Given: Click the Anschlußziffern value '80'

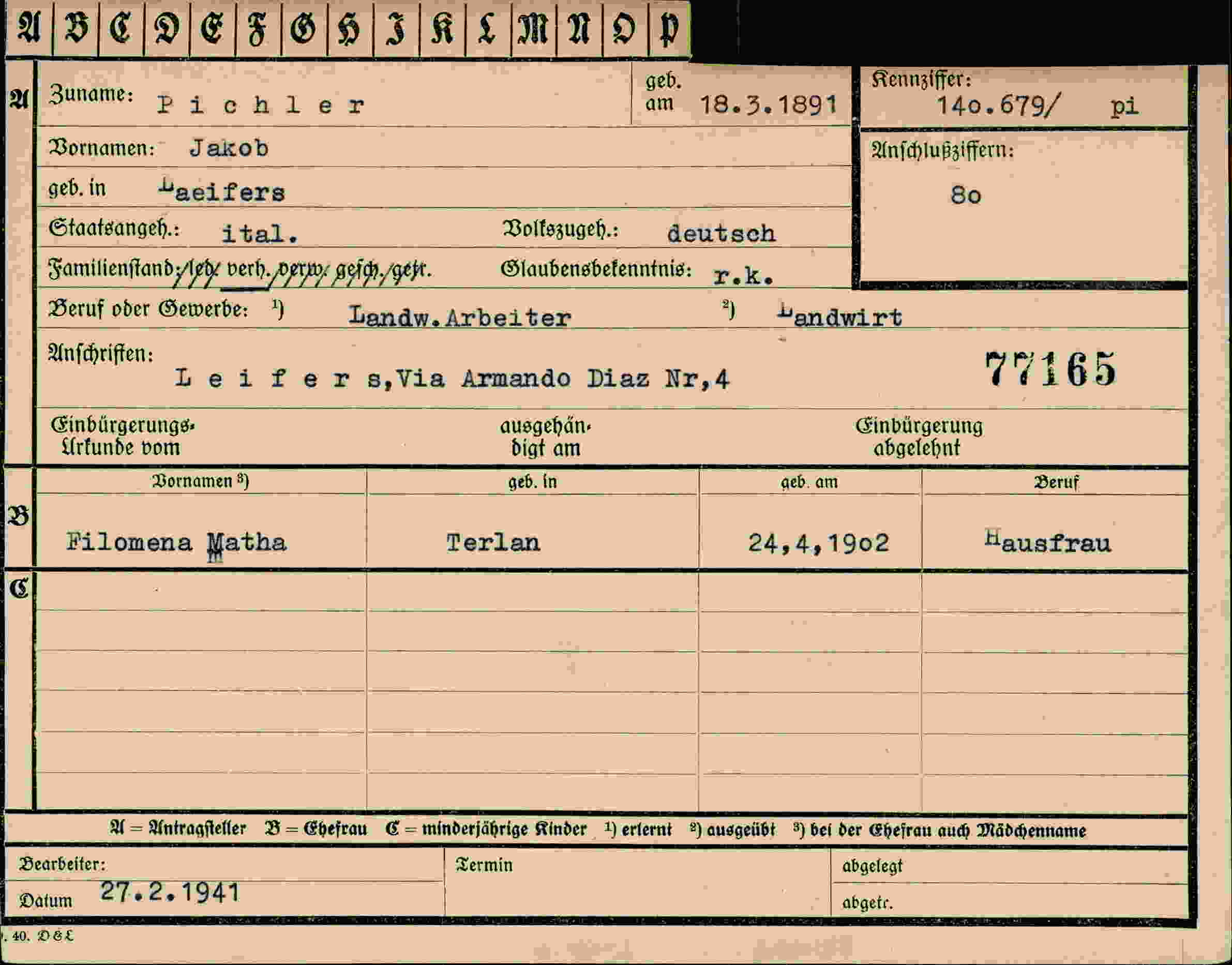Looking at the screenshot, I should [x=966, y=195].
